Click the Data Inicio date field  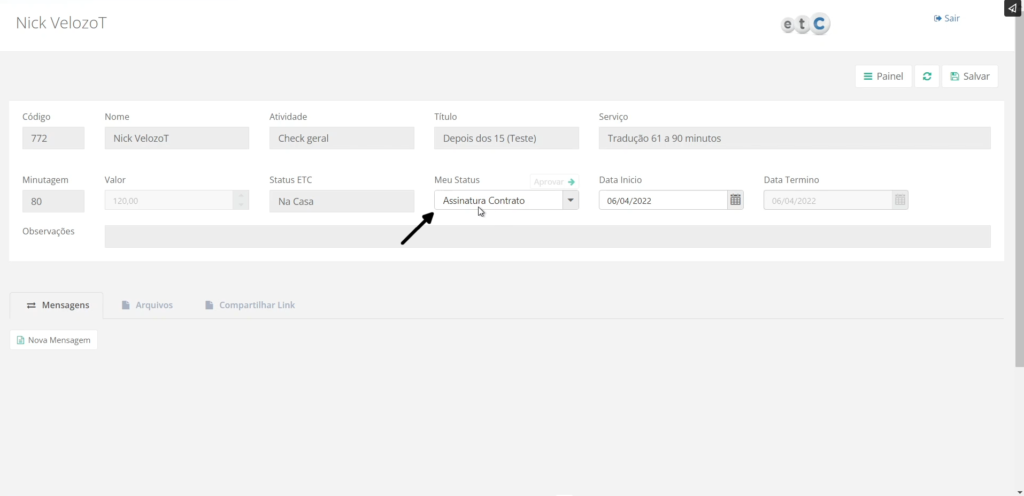[662, 200]
